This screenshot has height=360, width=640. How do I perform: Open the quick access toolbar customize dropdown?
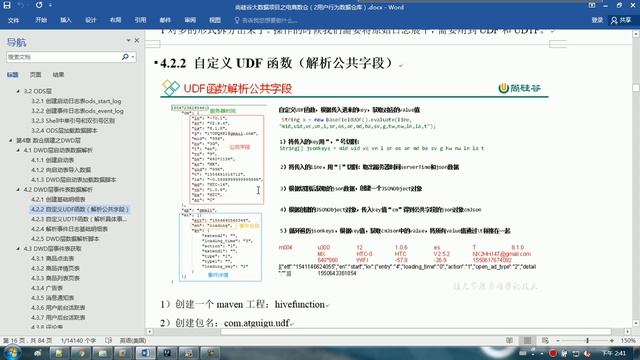pyautogui.click(x=51, y=5)
